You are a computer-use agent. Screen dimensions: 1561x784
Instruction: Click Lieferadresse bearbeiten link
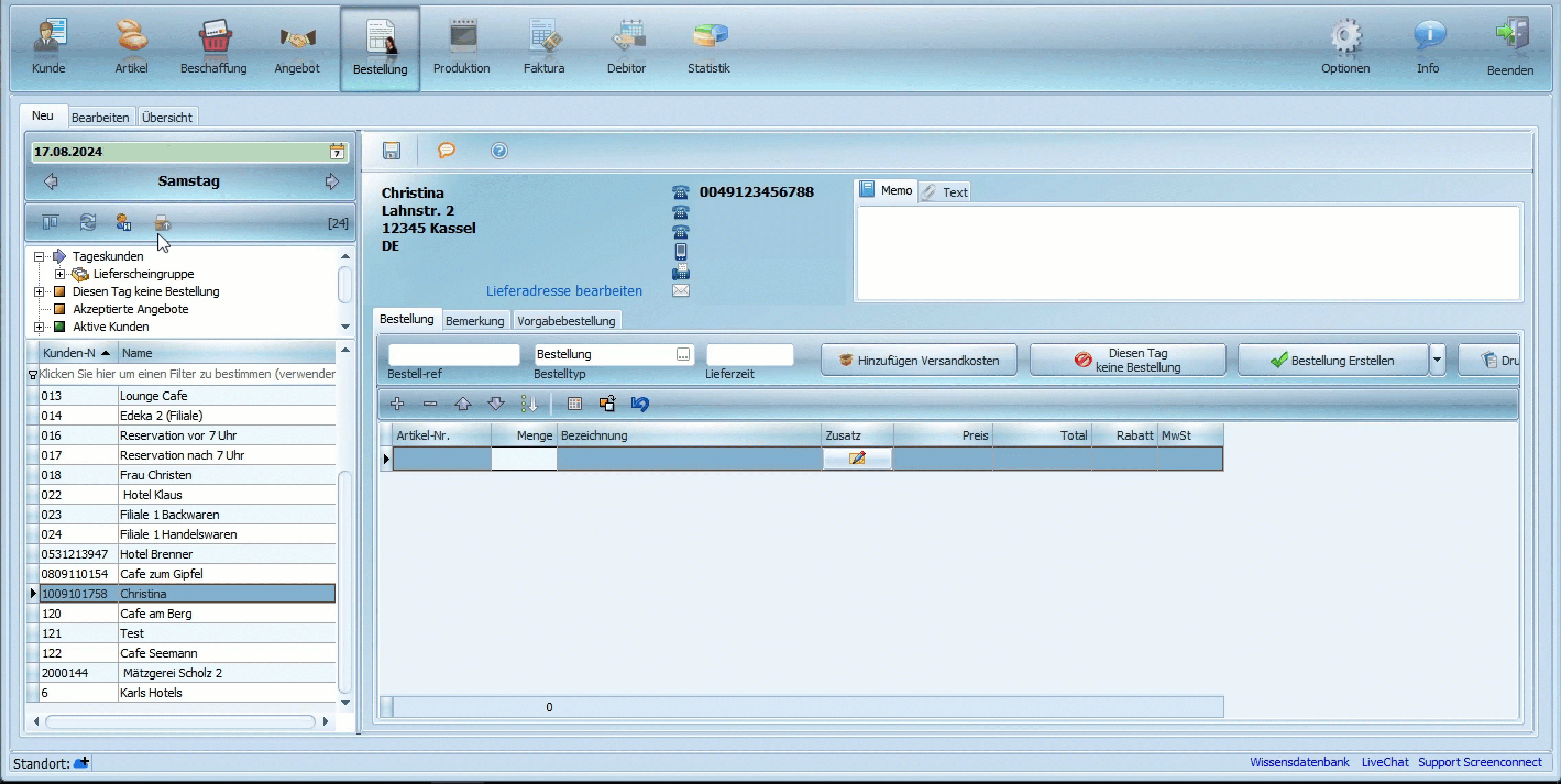coord(564,290)
